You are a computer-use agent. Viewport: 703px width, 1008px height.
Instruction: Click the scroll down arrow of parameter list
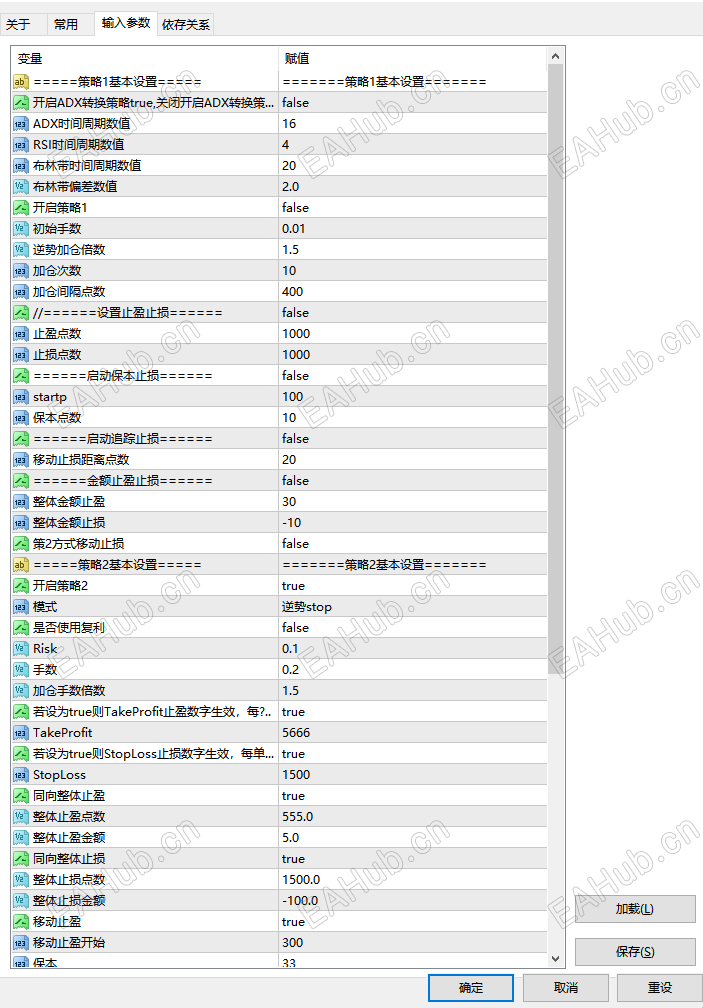pyautogui.click(x=556, y=958)
